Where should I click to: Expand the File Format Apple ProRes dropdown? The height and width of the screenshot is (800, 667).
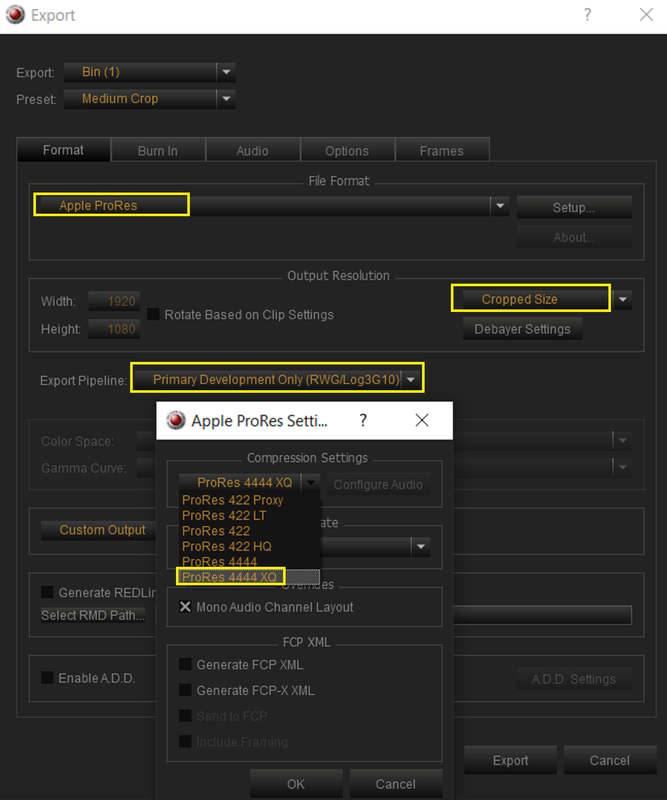[500, 206]
